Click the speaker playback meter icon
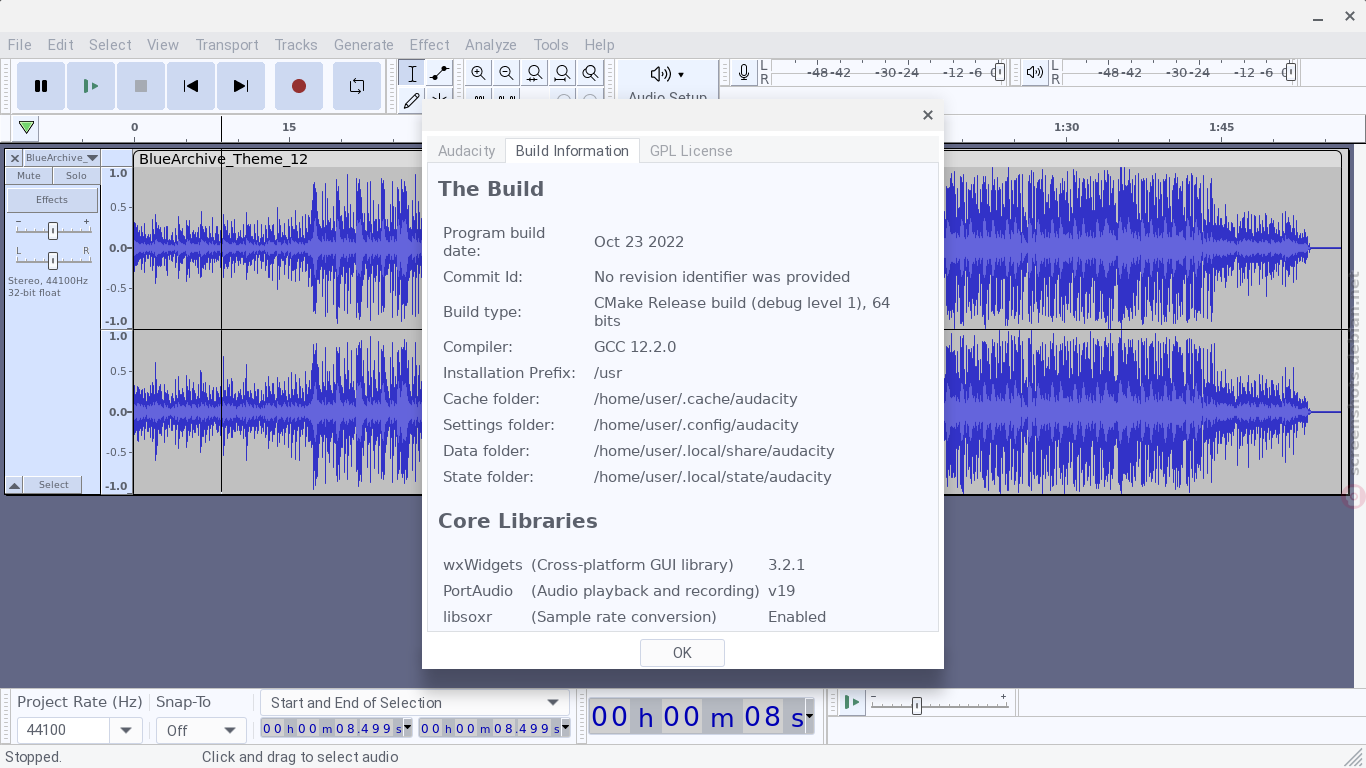Viewport: 1366px width, 768px height. 1034,73
